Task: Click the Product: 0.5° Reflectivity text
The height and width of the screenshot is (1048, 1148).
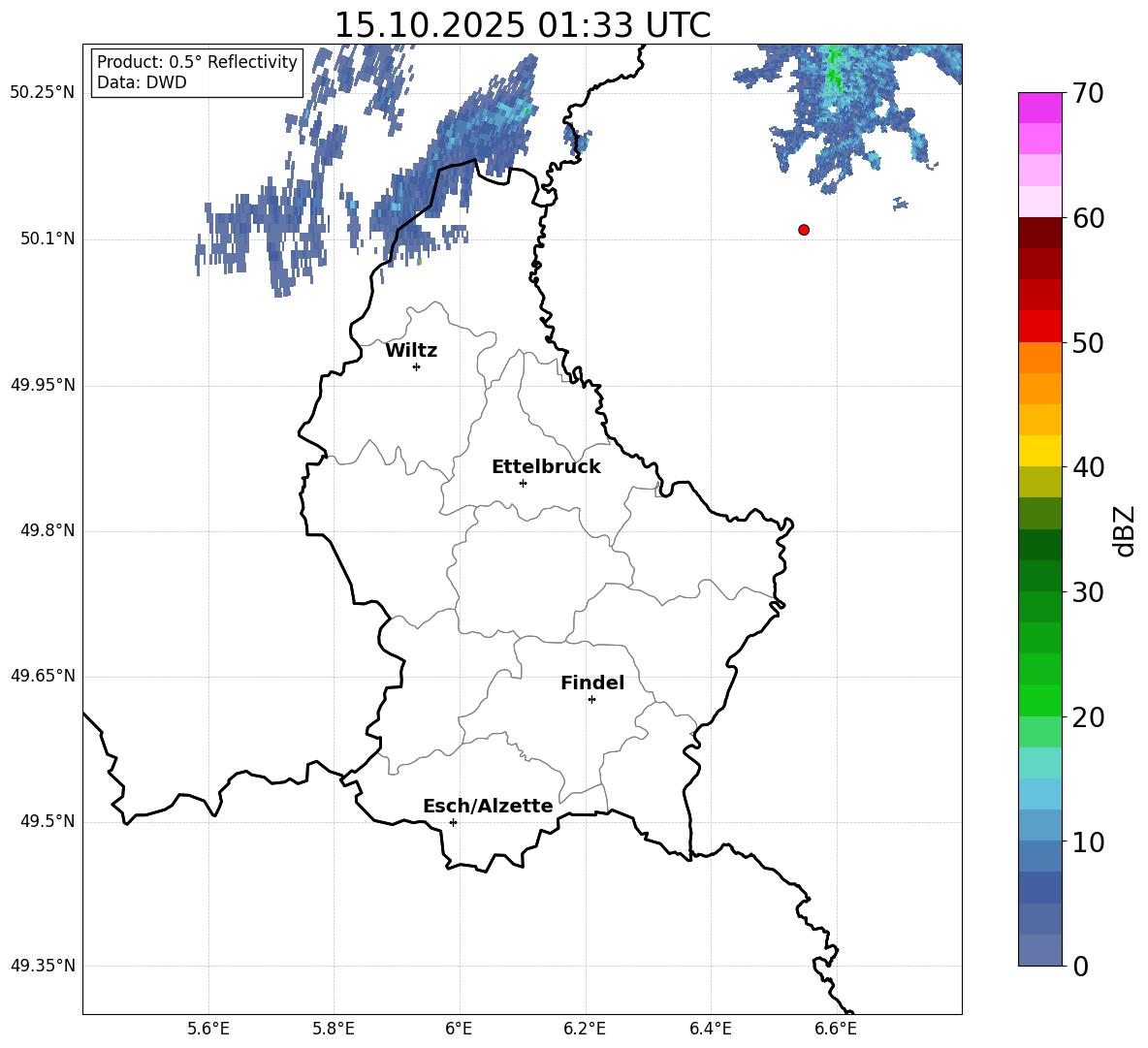Action: coord(197,61)
